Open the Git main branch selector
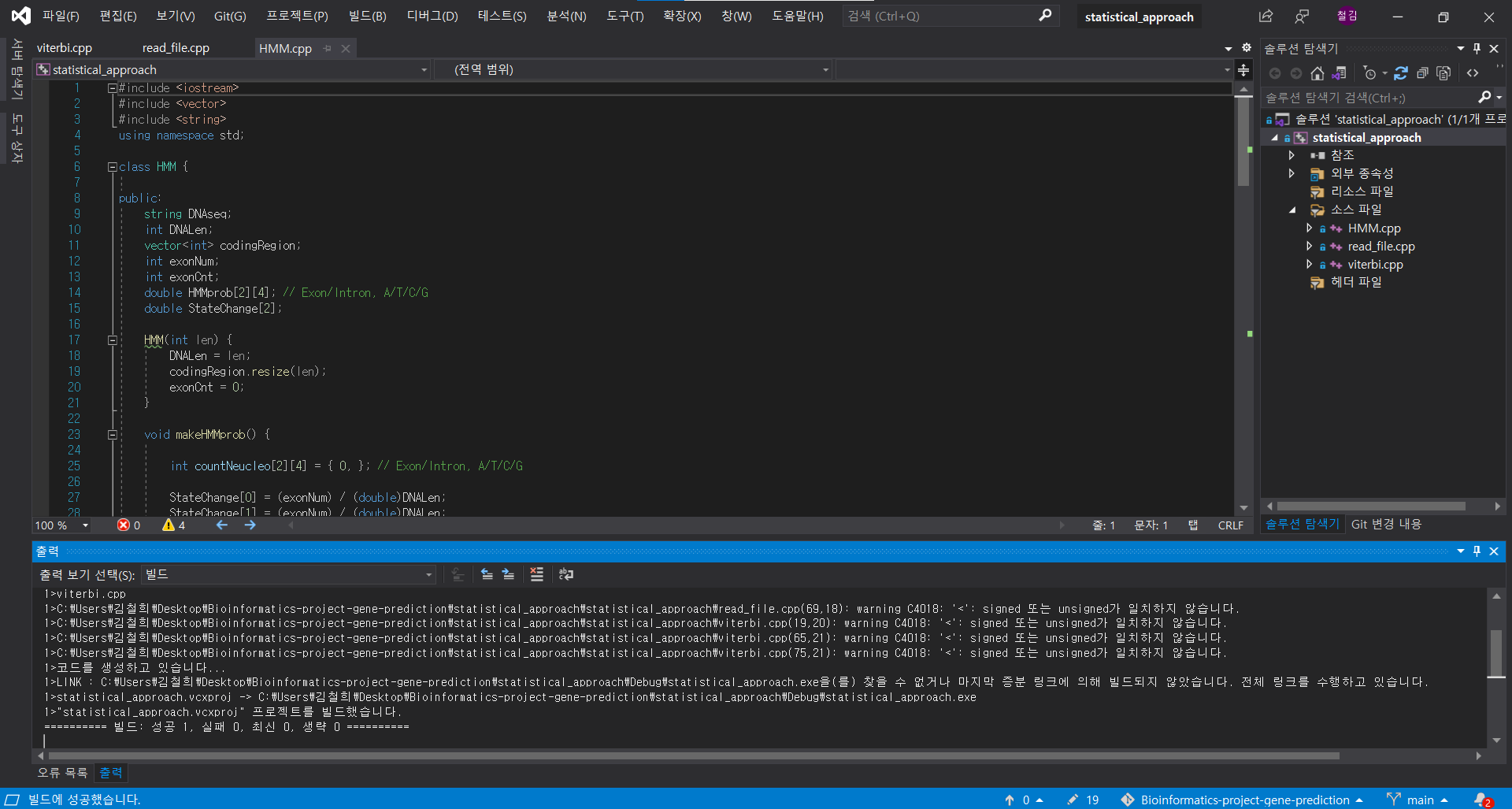The height and width of the screenshot is (809, 1512). 1417,800
